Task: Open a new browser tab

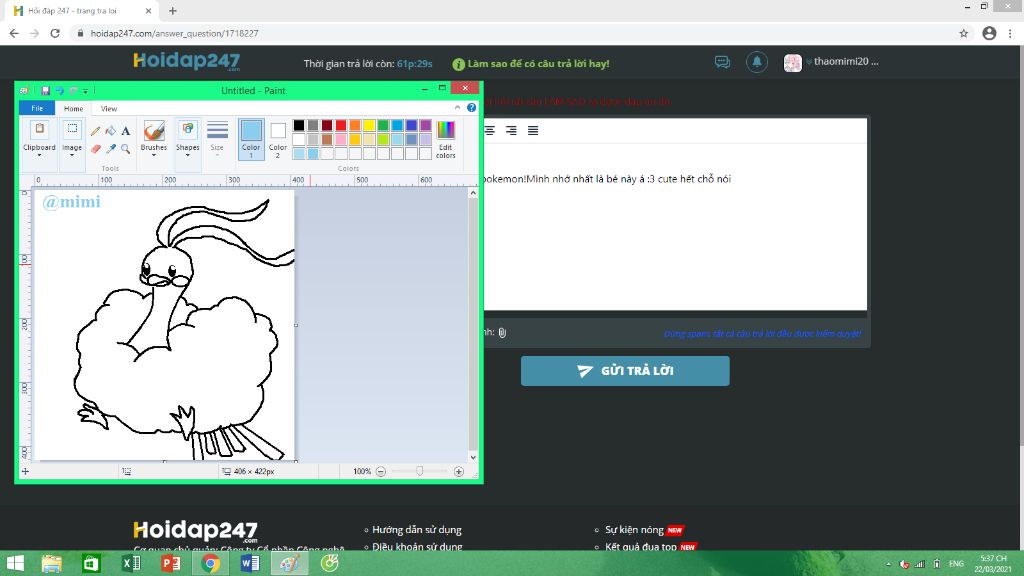Action: click(x=172, y=10)
